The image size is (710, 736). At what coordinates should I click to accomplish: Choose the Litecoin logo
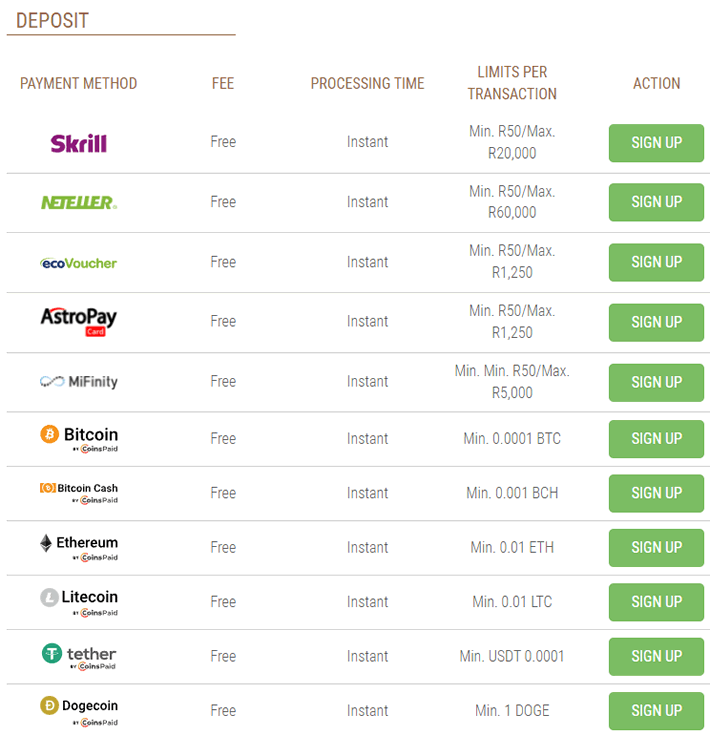79,602
